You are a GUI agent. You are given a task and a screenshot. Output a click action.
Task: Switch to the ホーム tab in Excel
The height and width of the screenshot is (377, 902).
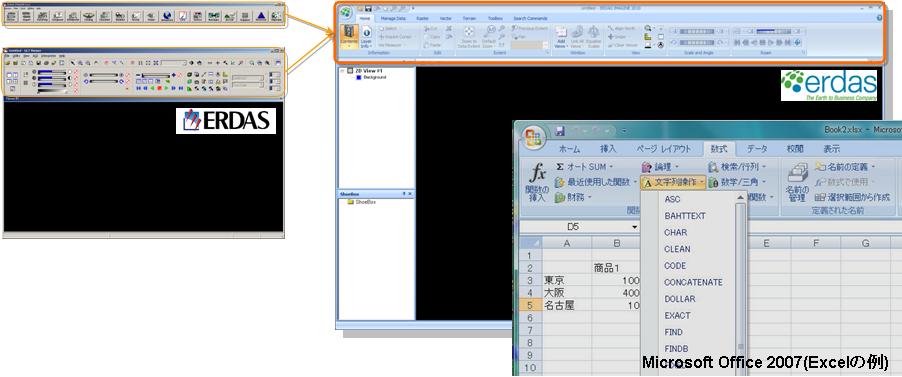tap(570, 148)
